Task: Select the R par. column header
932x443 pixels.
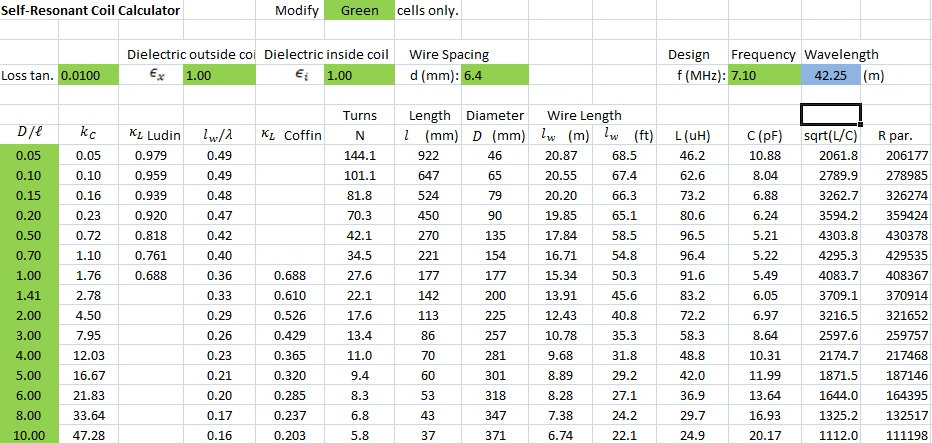Action: pos(896,135)
